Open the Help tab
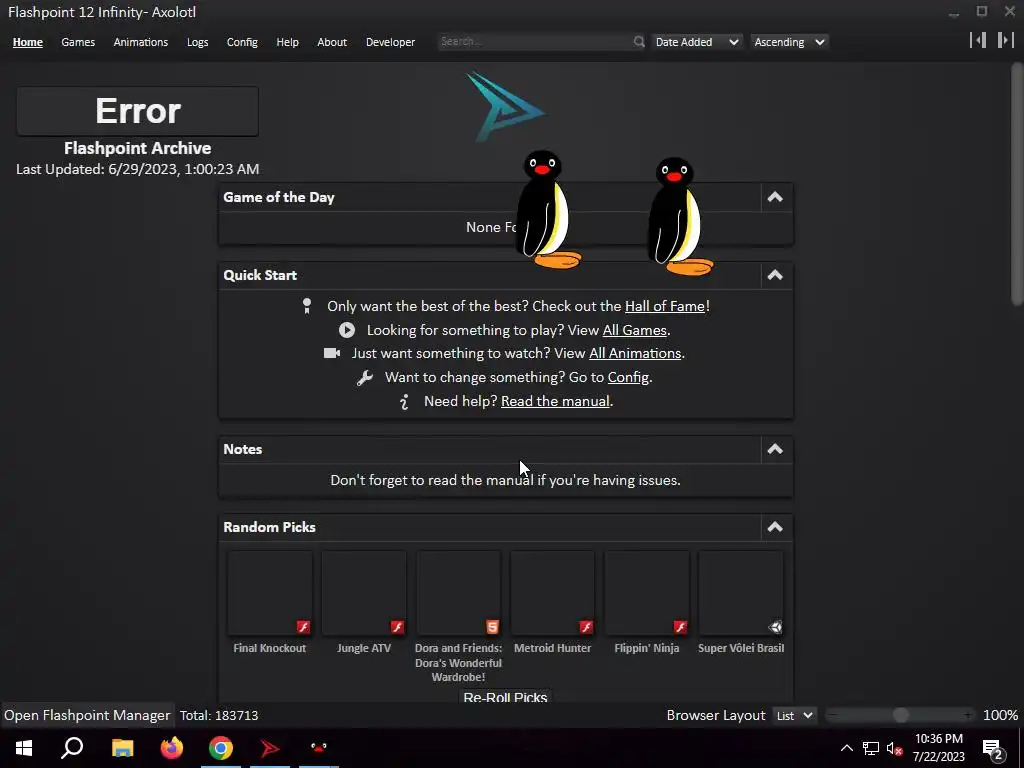1024x768 pixels. [x=287, y=42]
